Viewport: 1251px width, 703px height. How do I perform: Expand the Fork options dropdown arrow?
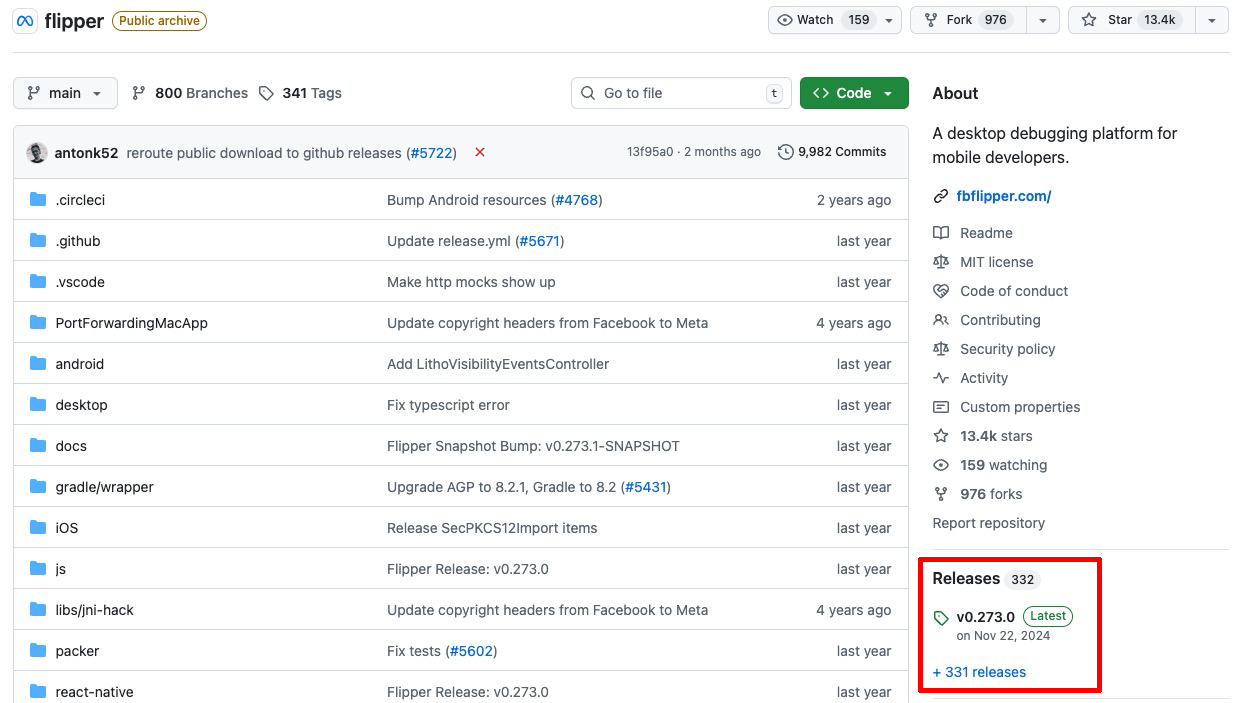tap(1043, 20)
